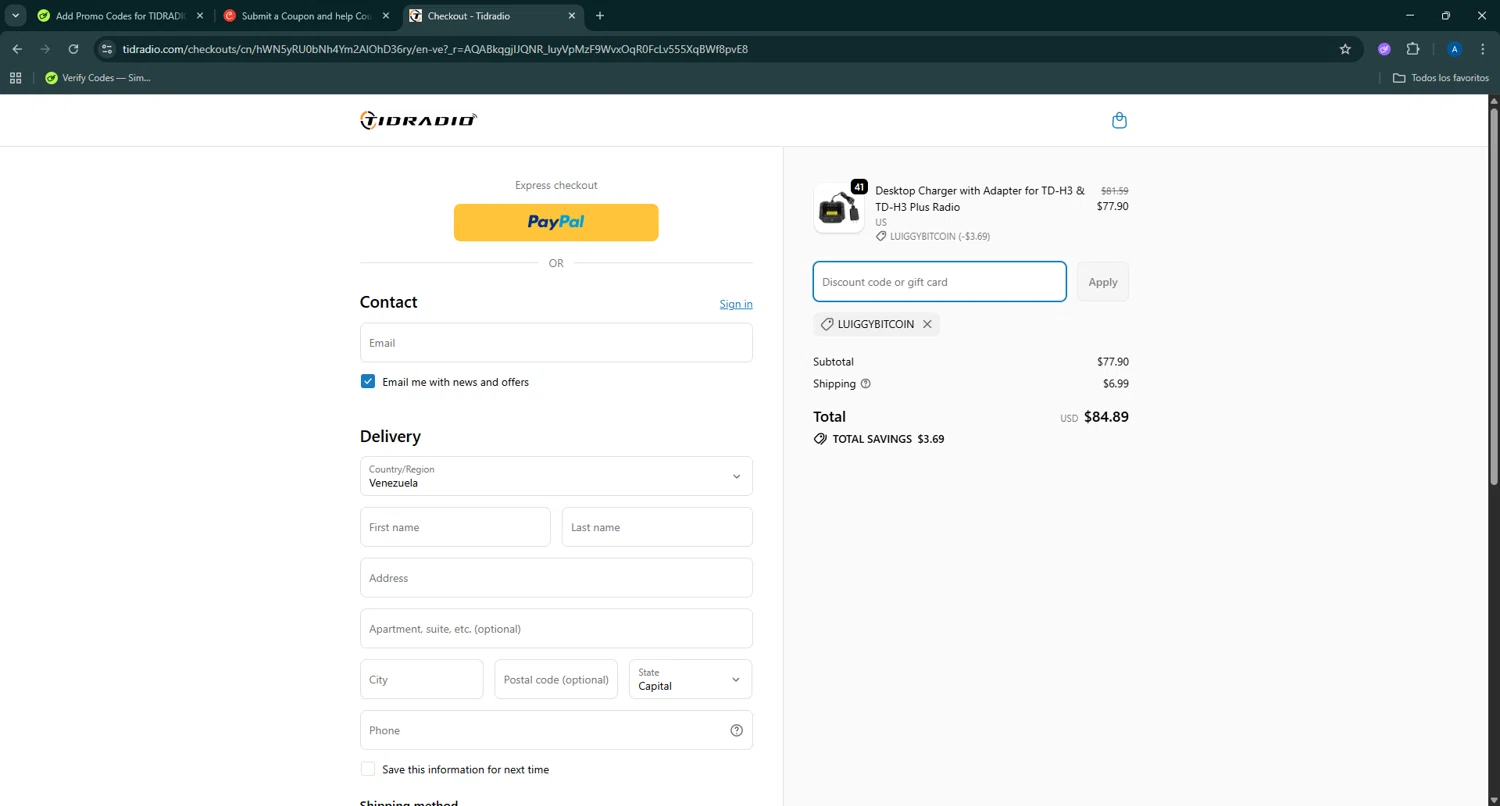
Task: Click the Sign in link
Action: (736, 304)
